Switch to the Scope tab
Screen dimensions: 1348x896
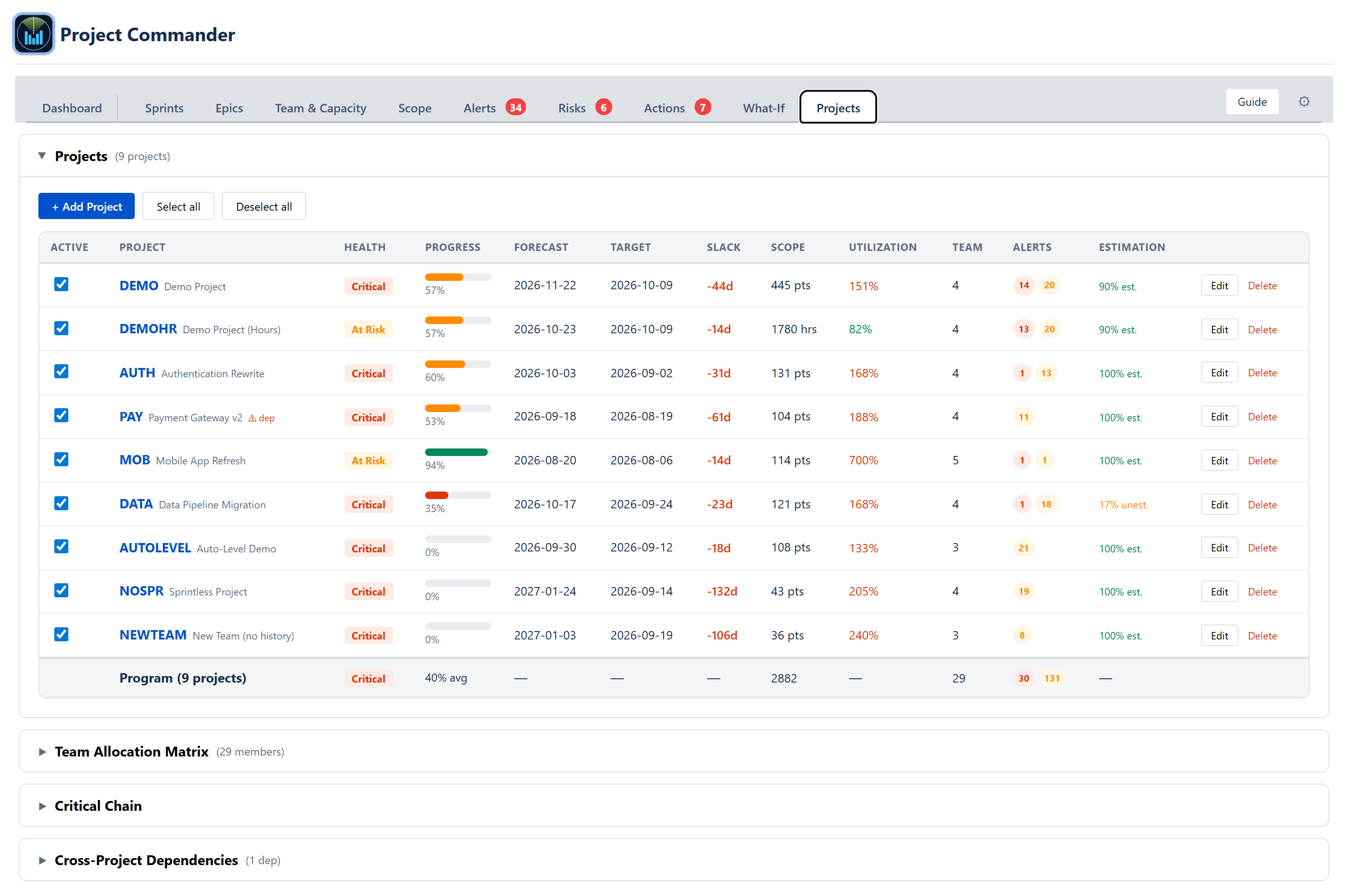tap(415, 108)
